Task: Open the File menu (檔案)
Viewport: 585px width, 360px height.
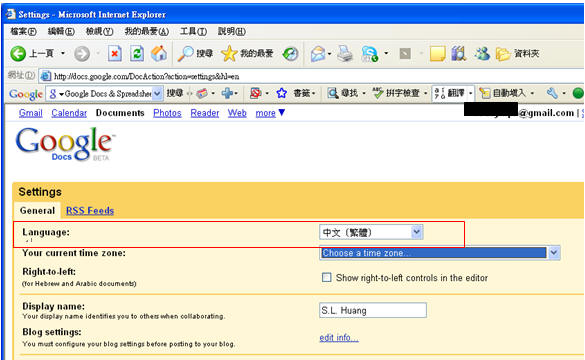Action: pos(23,31)
